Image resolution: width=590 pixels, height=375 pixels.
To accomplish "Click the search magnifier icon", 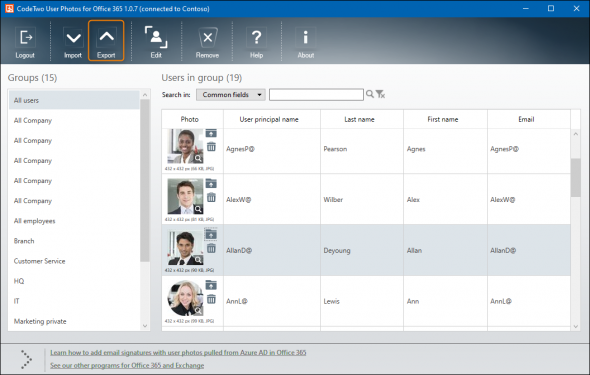I will 370,94.
